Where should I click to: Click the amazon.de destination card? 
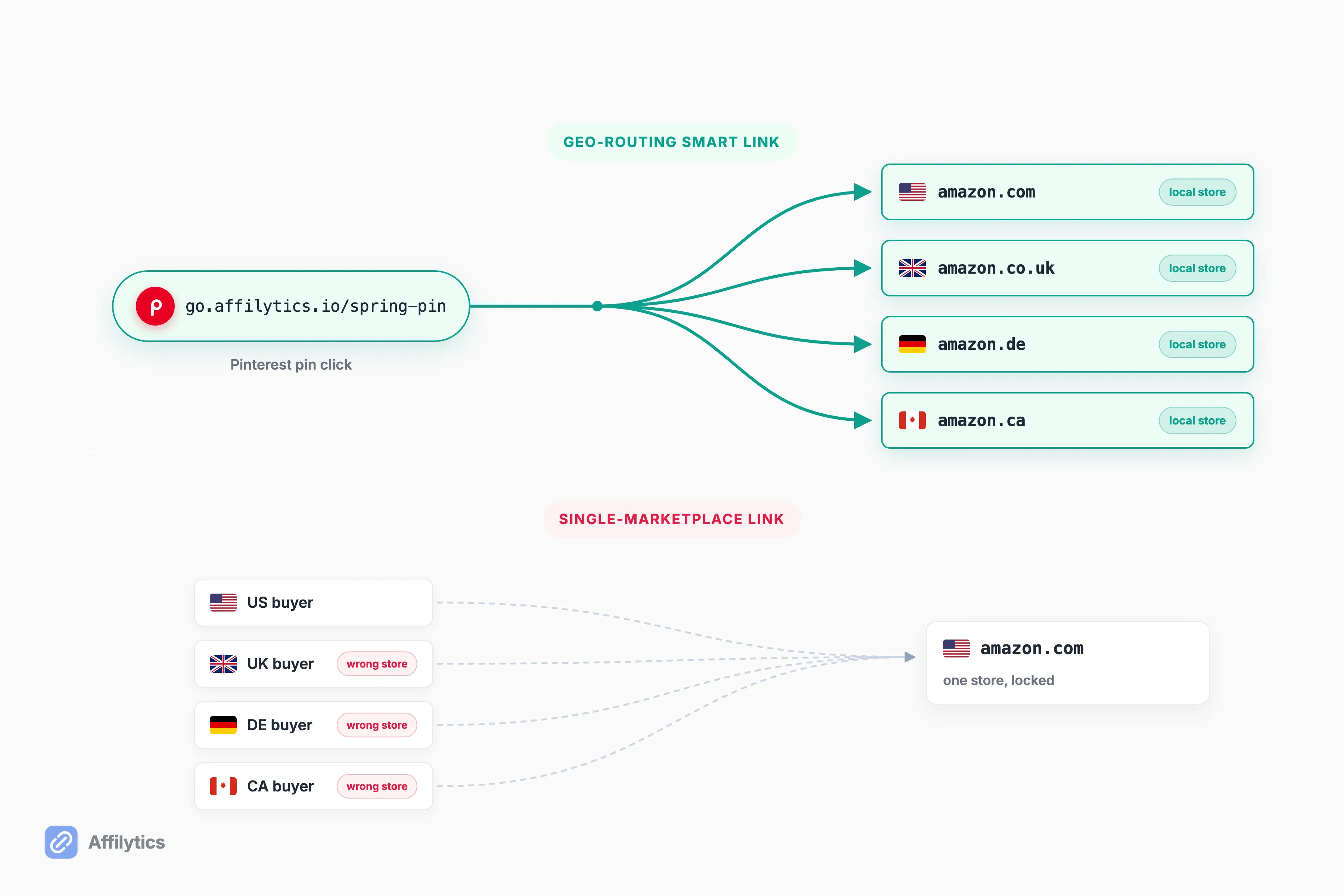click(x=1067, y=344)
